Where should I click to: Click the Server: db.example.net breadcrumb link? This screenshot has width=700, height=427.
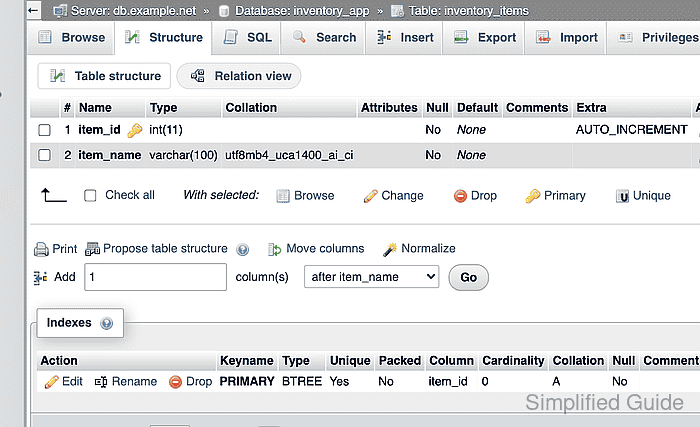pyautogui.click(x=133, y=11)
